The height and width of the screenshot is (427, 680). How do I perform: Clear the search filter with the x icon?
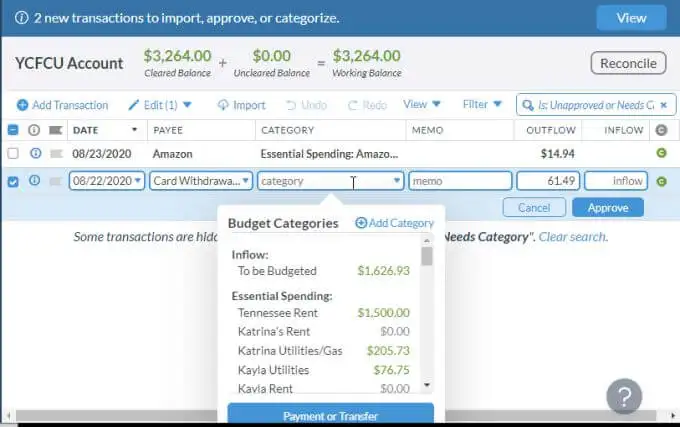click(664, 105)
